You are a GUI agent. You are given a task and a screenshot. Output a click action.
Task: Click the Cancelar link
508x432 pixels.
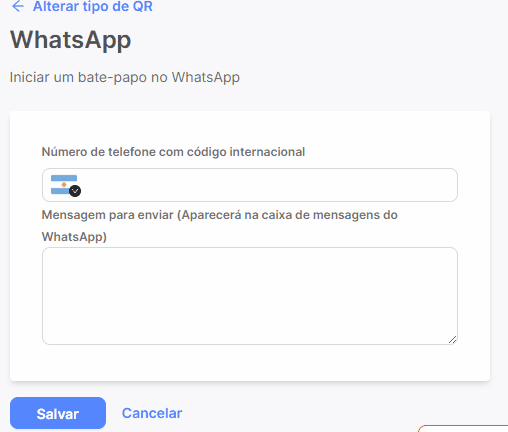(x=152, y=413)
